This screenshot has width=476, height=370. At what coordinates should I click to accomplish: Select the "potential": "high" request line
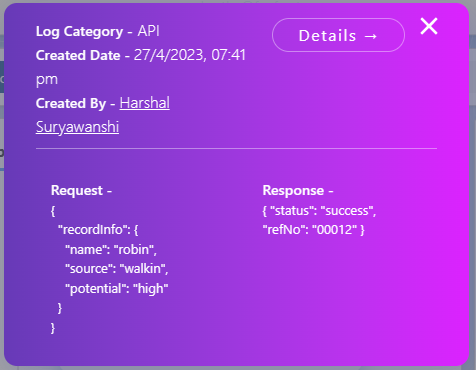(117, 289)
